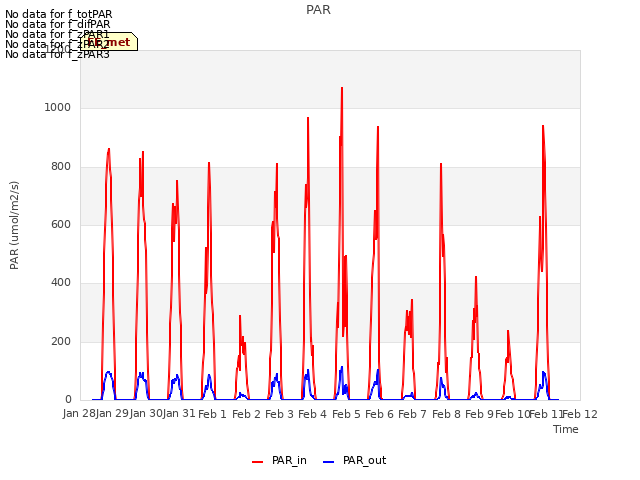
Task: Click the PAR (umol/m2/s) axis label
Action: (14, 225)
